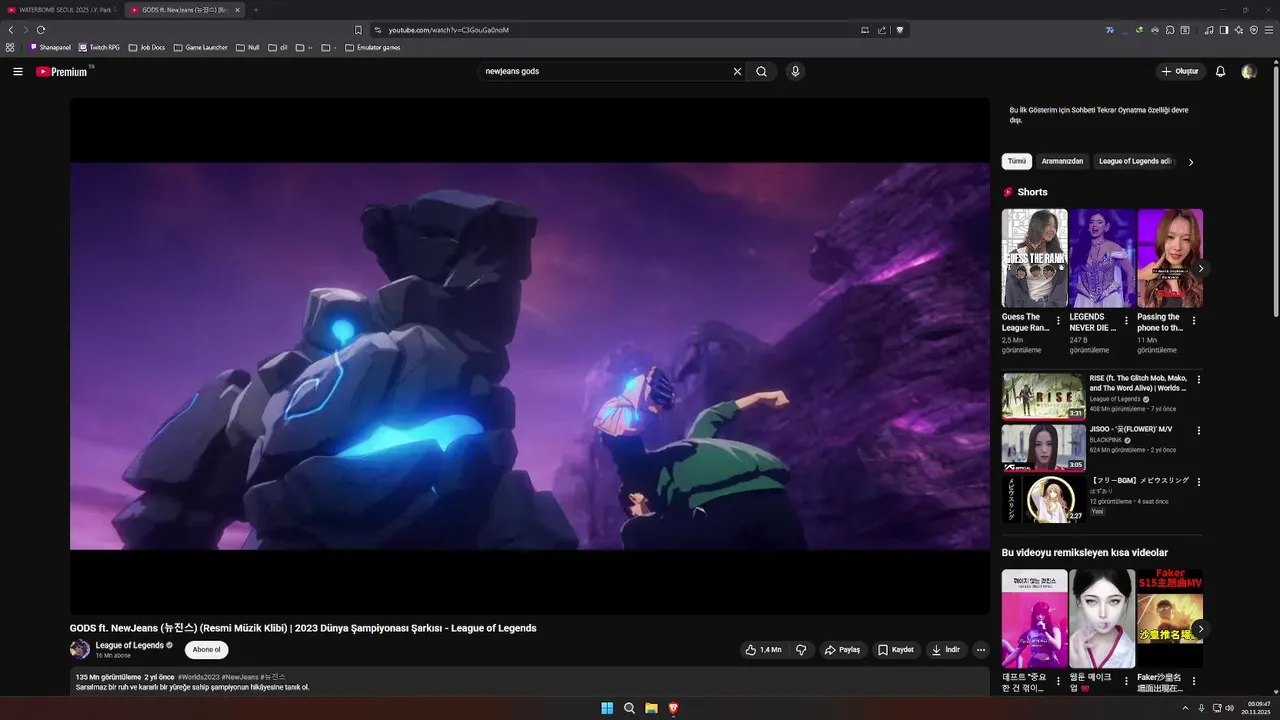The height and width of the screenshot is (720, 1280).
Task: Open Game Launcher bookmark folder
Action: coord(201,47)
